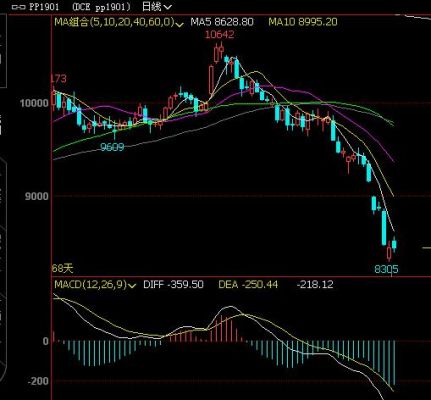Click the MA组合(5,10,20,40,60,0) label
Viewport: 431px width, 400px height.
114,22
